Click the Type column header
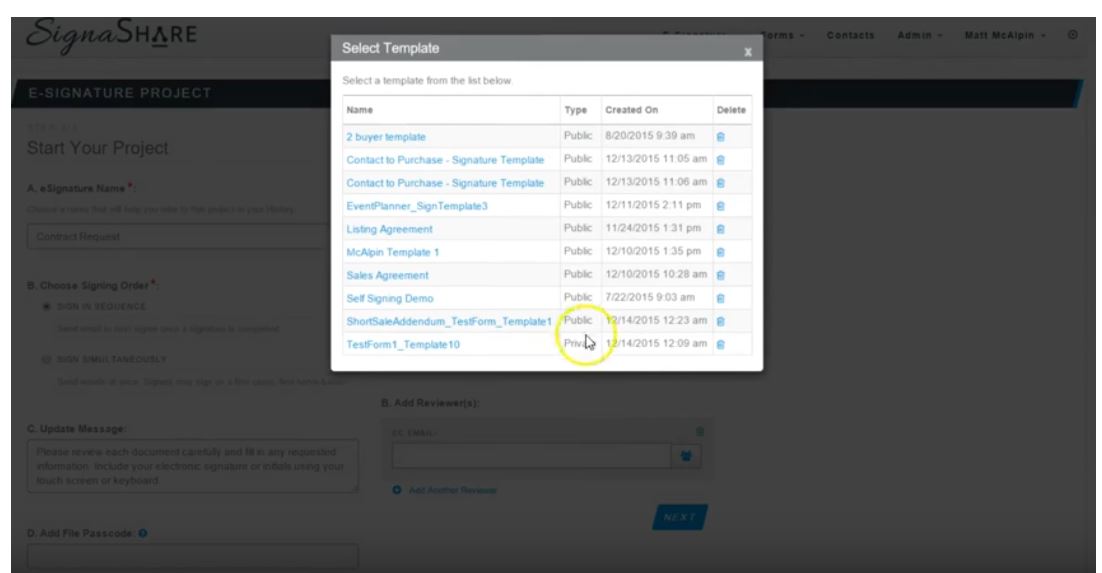The height and width of the screenshot is (573, 1102). coord(576,110)
